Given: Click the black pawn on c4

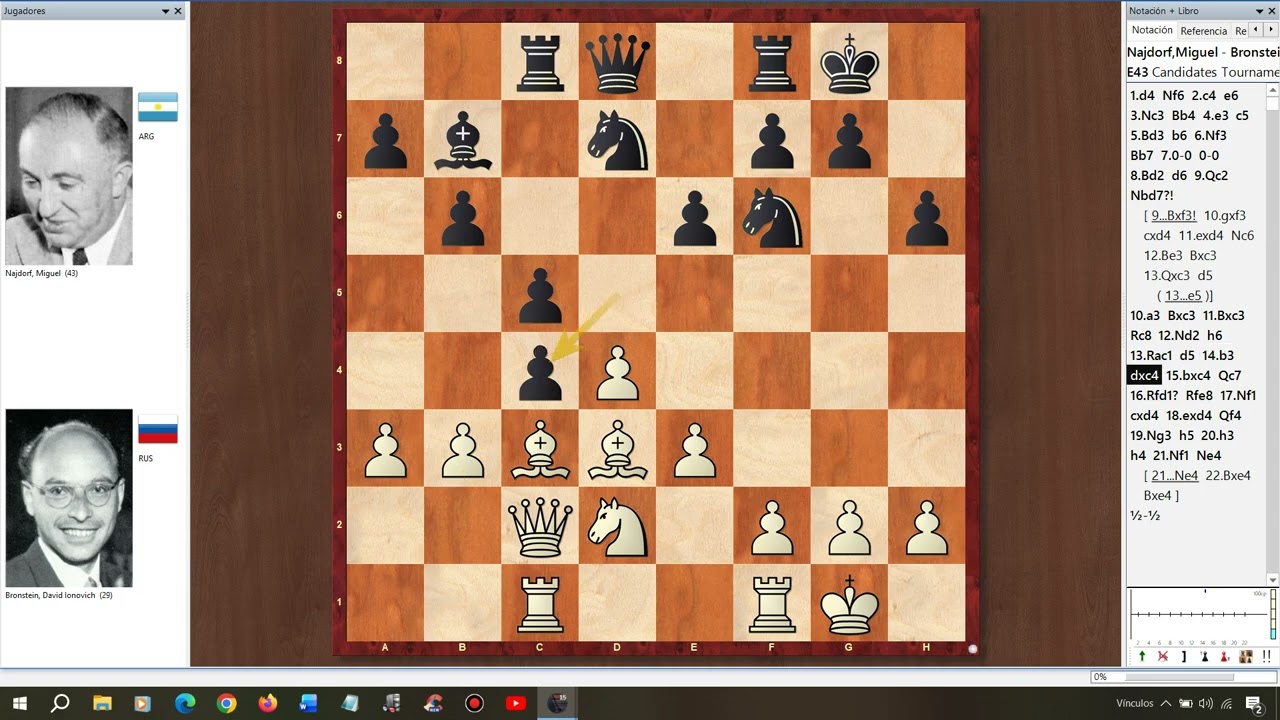Looking at the screenshot, I should [540, 372].
